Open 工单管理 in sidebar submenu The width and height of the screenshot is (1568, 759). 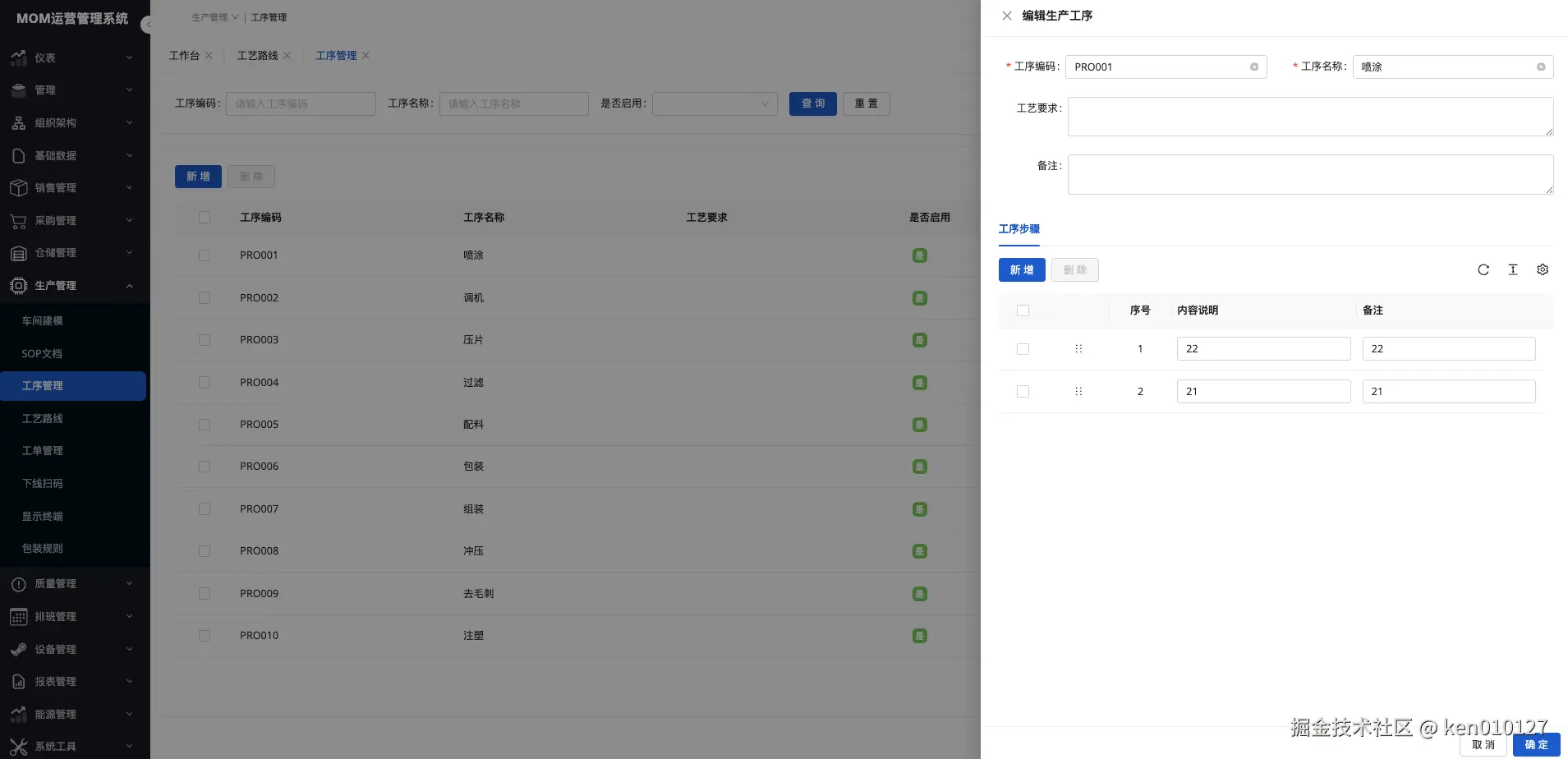tap(42, 451)
